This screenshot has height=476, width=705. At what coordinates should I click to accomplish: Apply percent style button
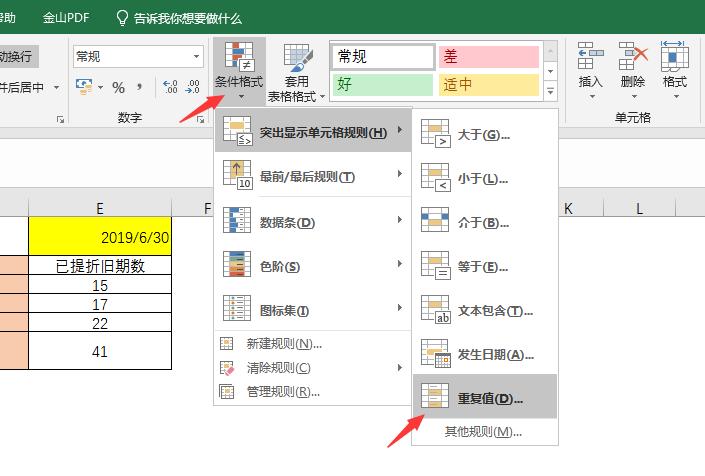click(118, 87)
